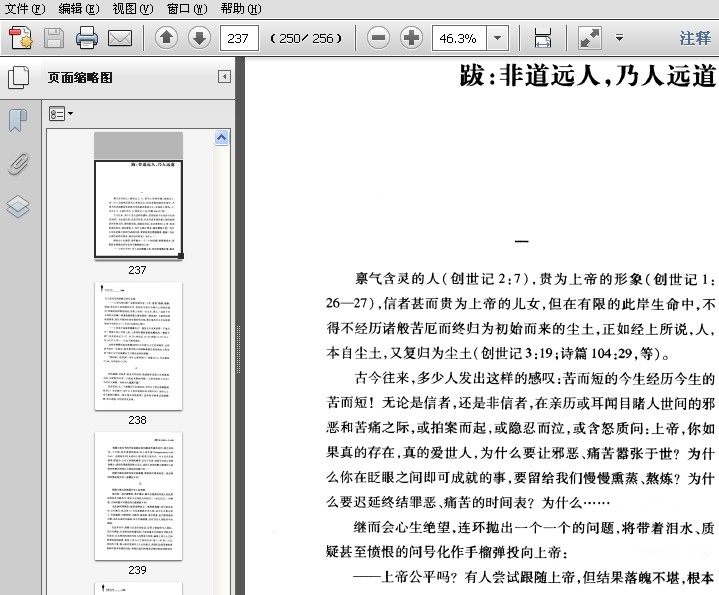Image resolution: width=719 pixels, height=595 pixels.
Task: Collapse the 页面缩略图 panel
Action: tap(224, 77)
